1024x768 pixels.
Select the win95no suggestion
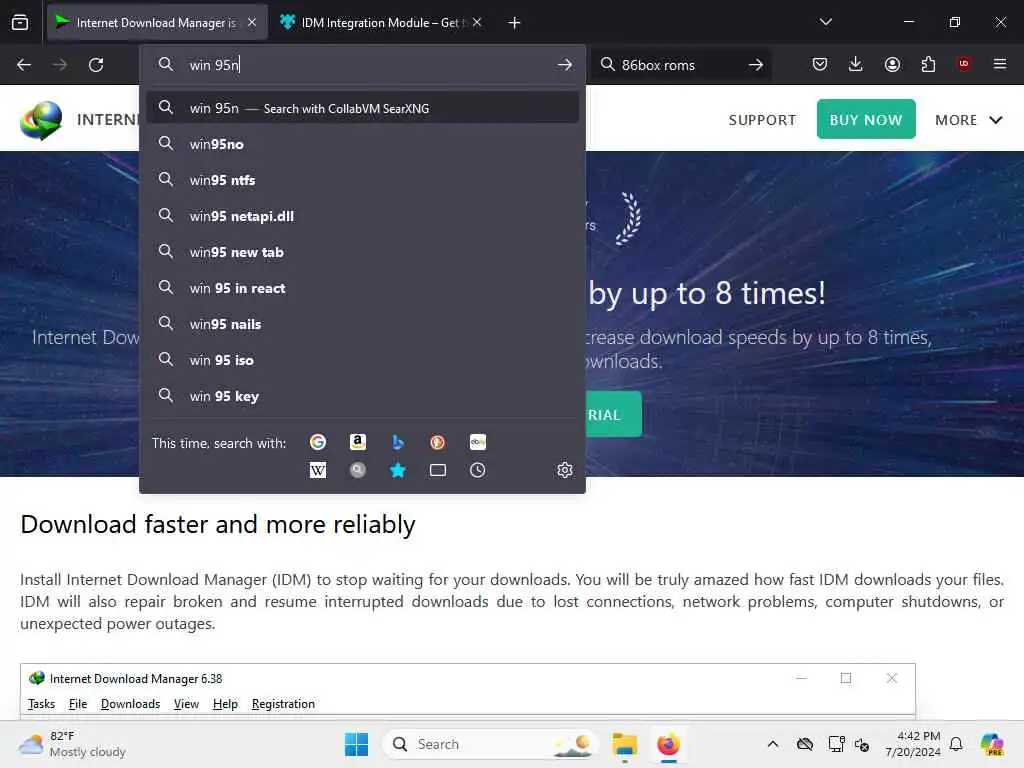(x=362, y=144)
